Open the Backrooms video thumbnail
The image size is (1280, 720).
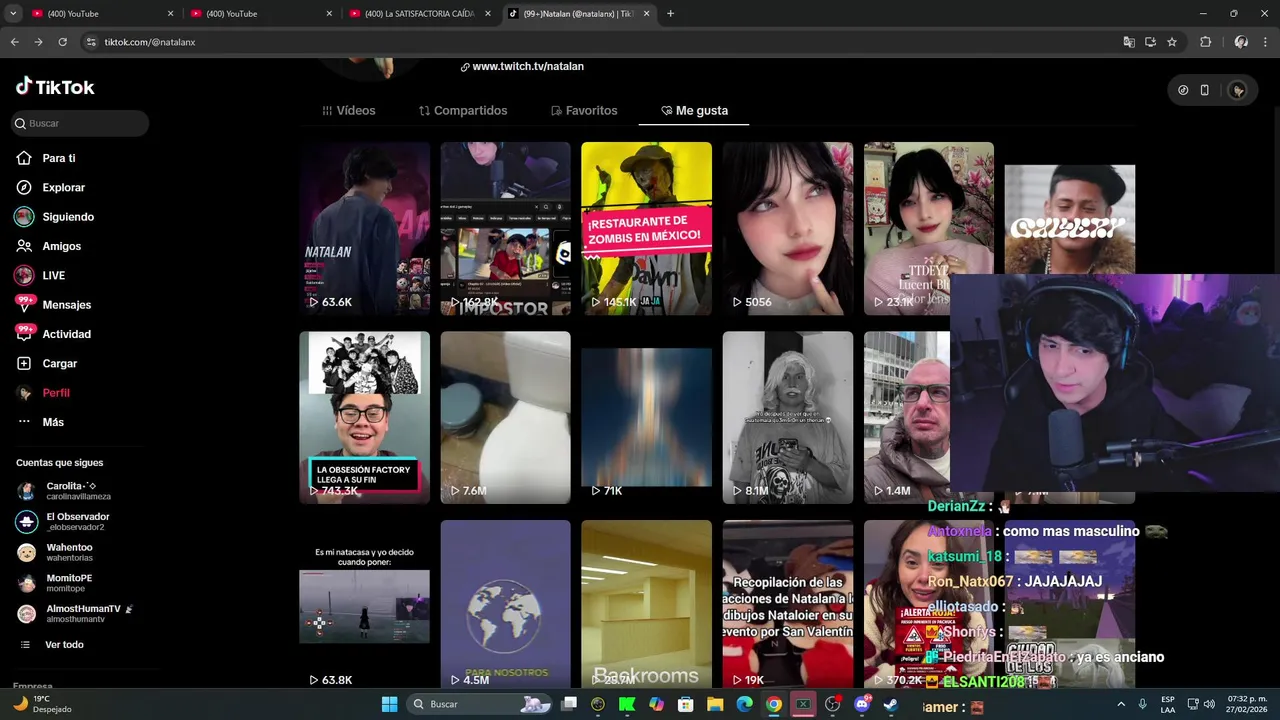click(x=646, y=605)
